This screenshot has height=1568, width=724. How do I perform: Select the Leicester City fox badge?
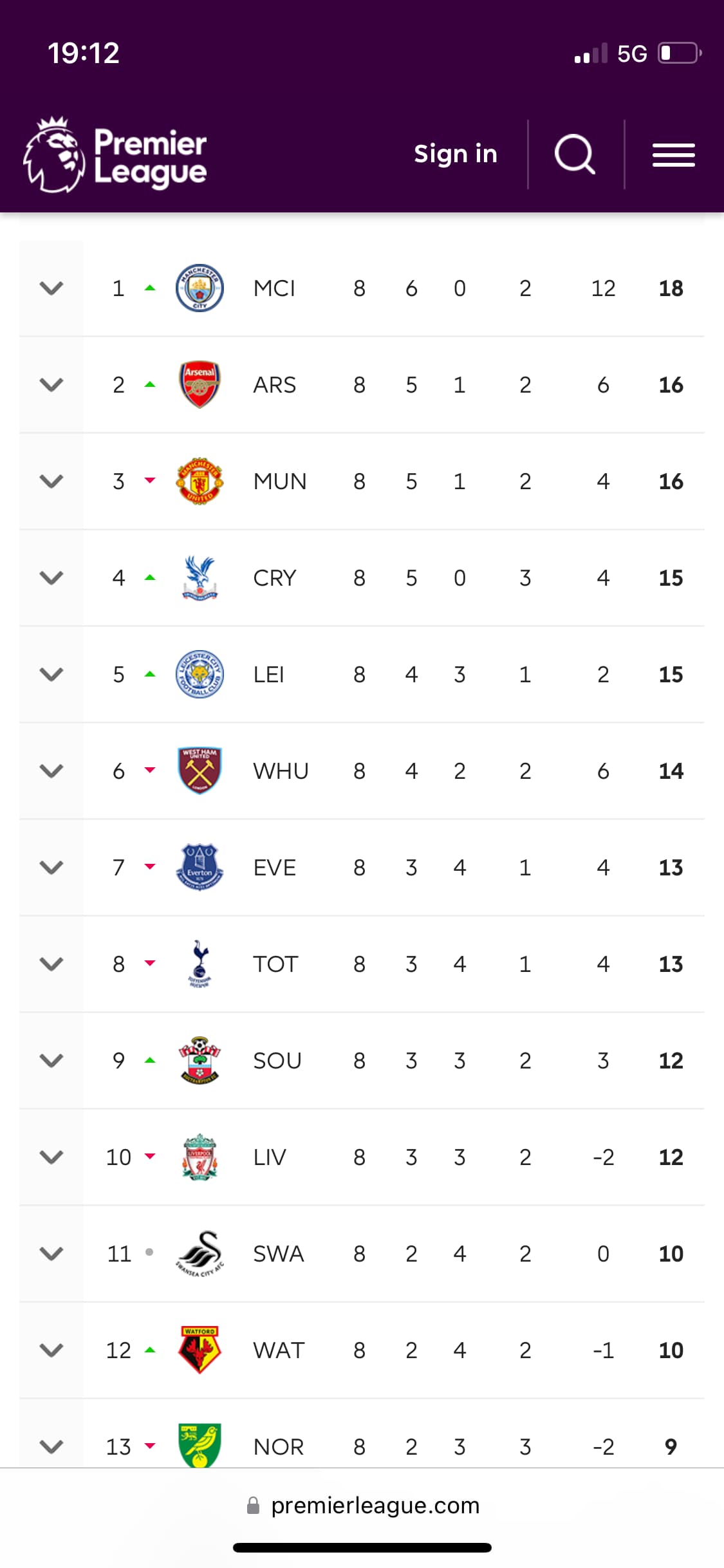[x=200, y=674]
